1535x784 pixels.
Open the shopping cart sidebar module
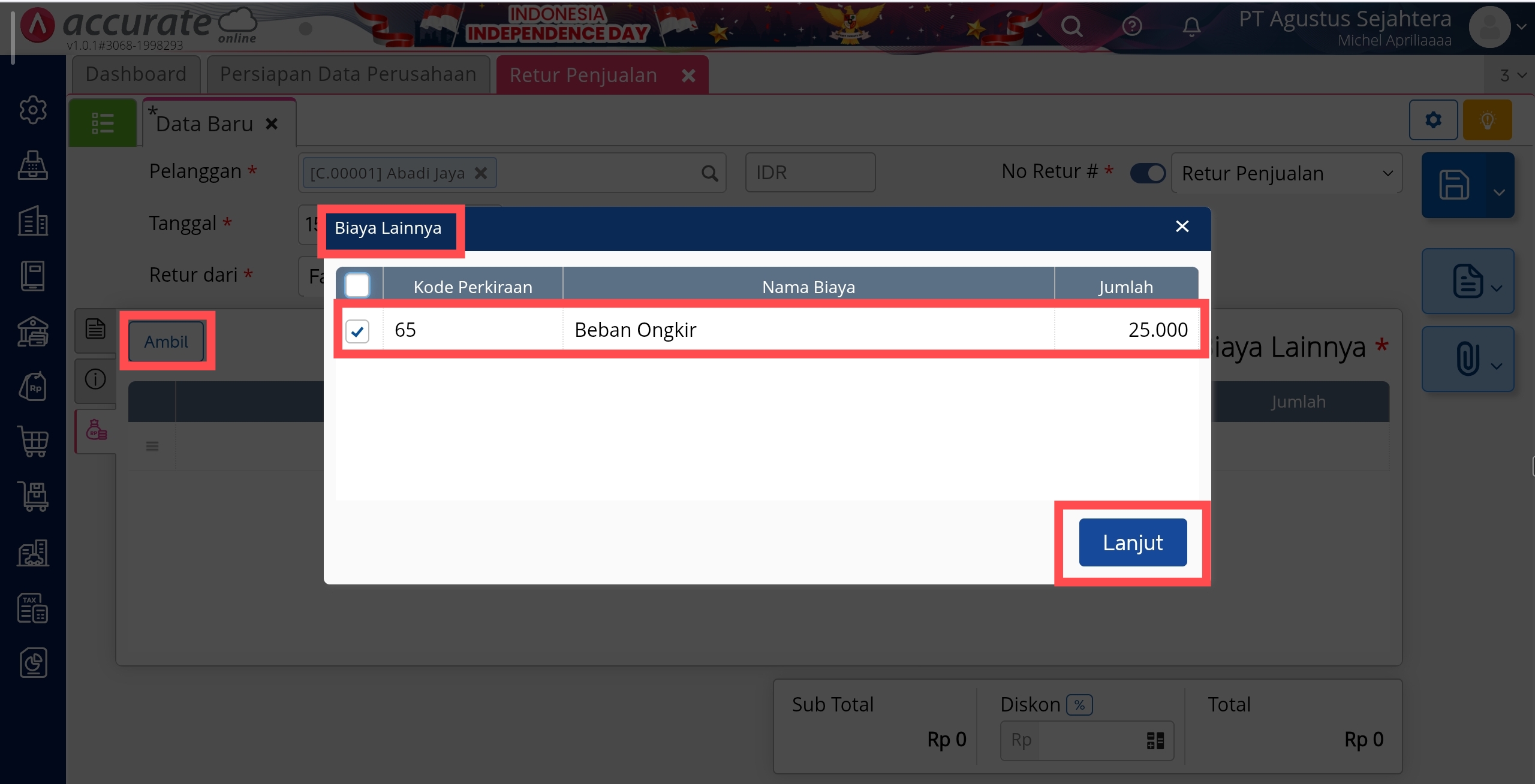pos(33,442)
